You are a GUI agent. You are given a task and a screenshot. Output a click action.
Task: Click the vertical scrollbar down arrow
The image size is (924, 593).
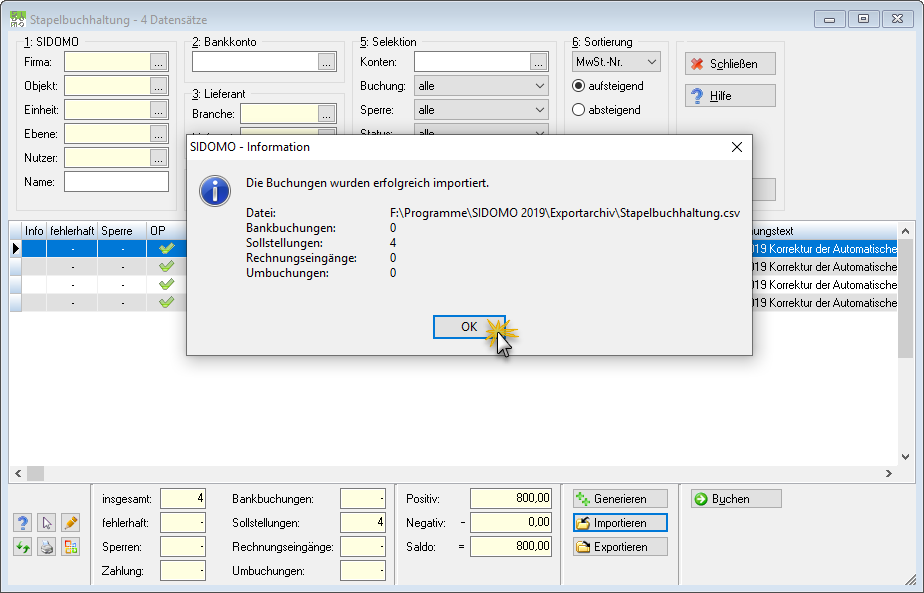(906, 457)
